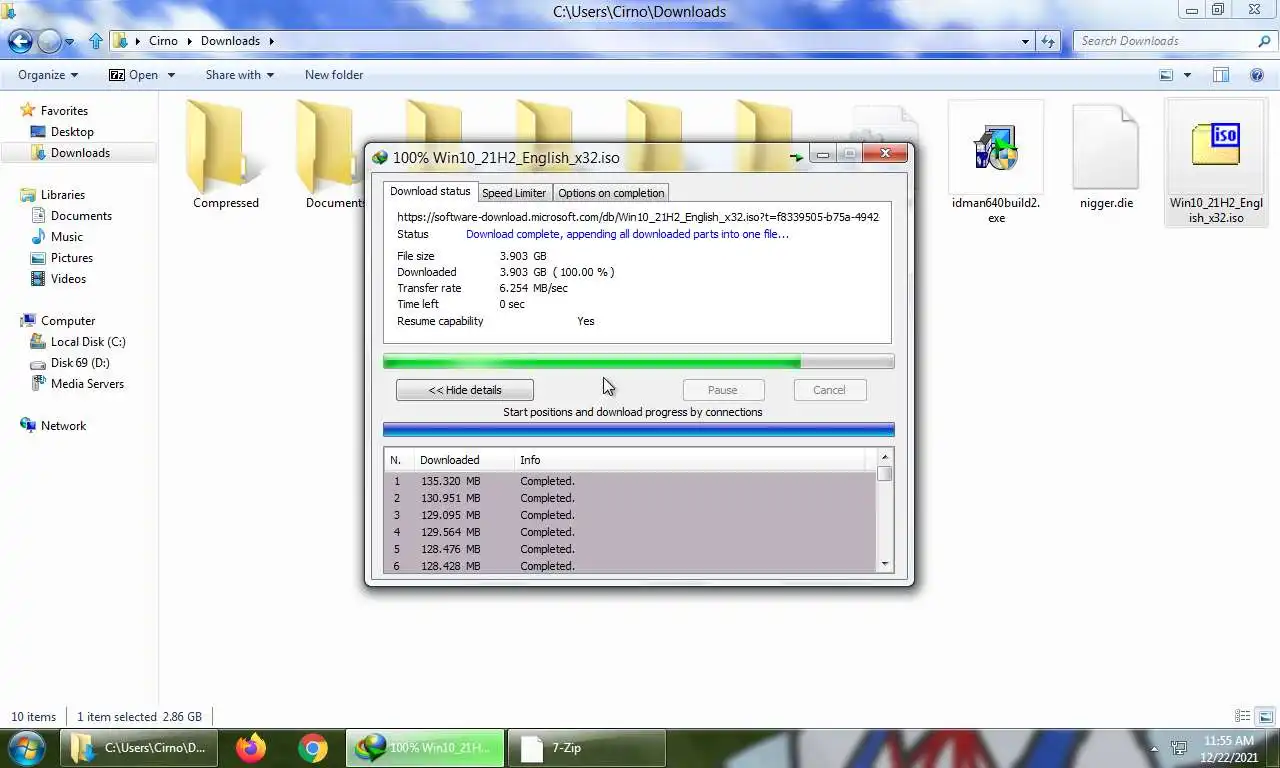Launch Chrome from the taskbar
Screen dimensions: 1280x768
coord(313,748)
